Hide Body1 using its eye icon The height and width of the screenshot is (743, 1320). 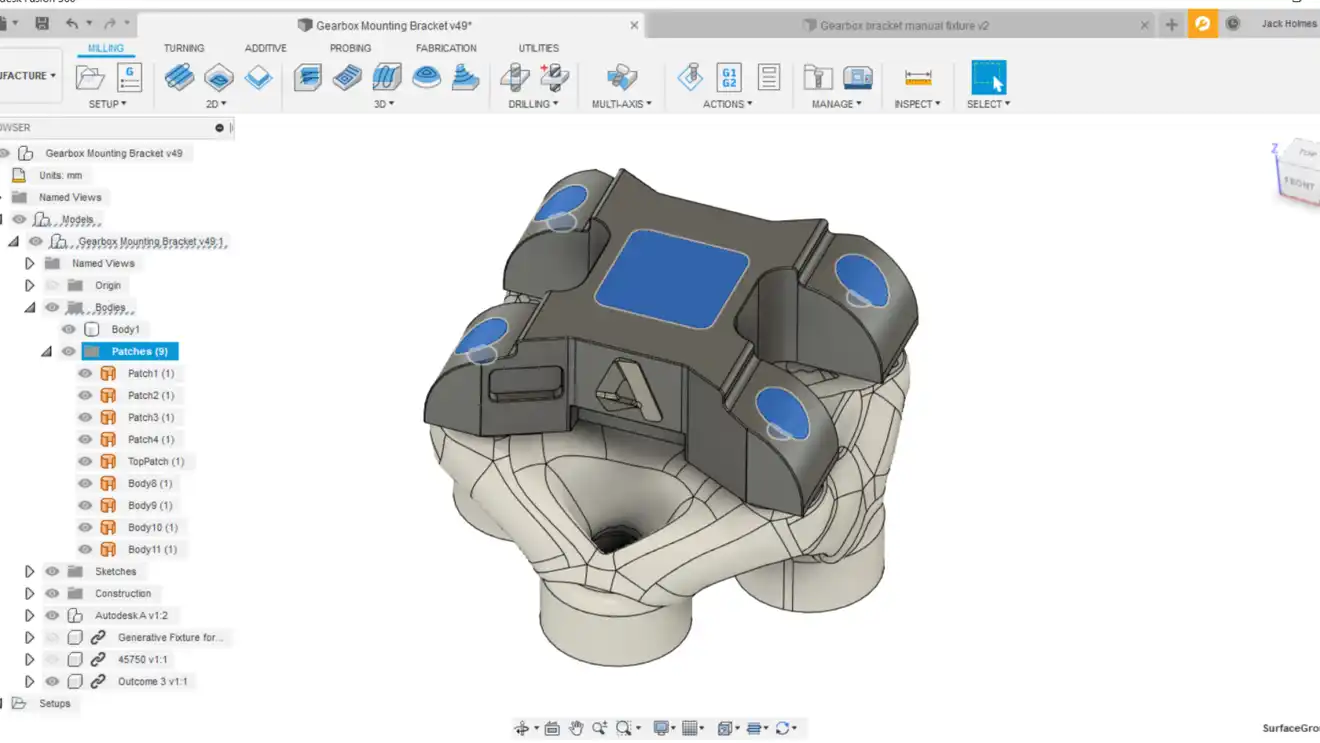click(68, 329)
